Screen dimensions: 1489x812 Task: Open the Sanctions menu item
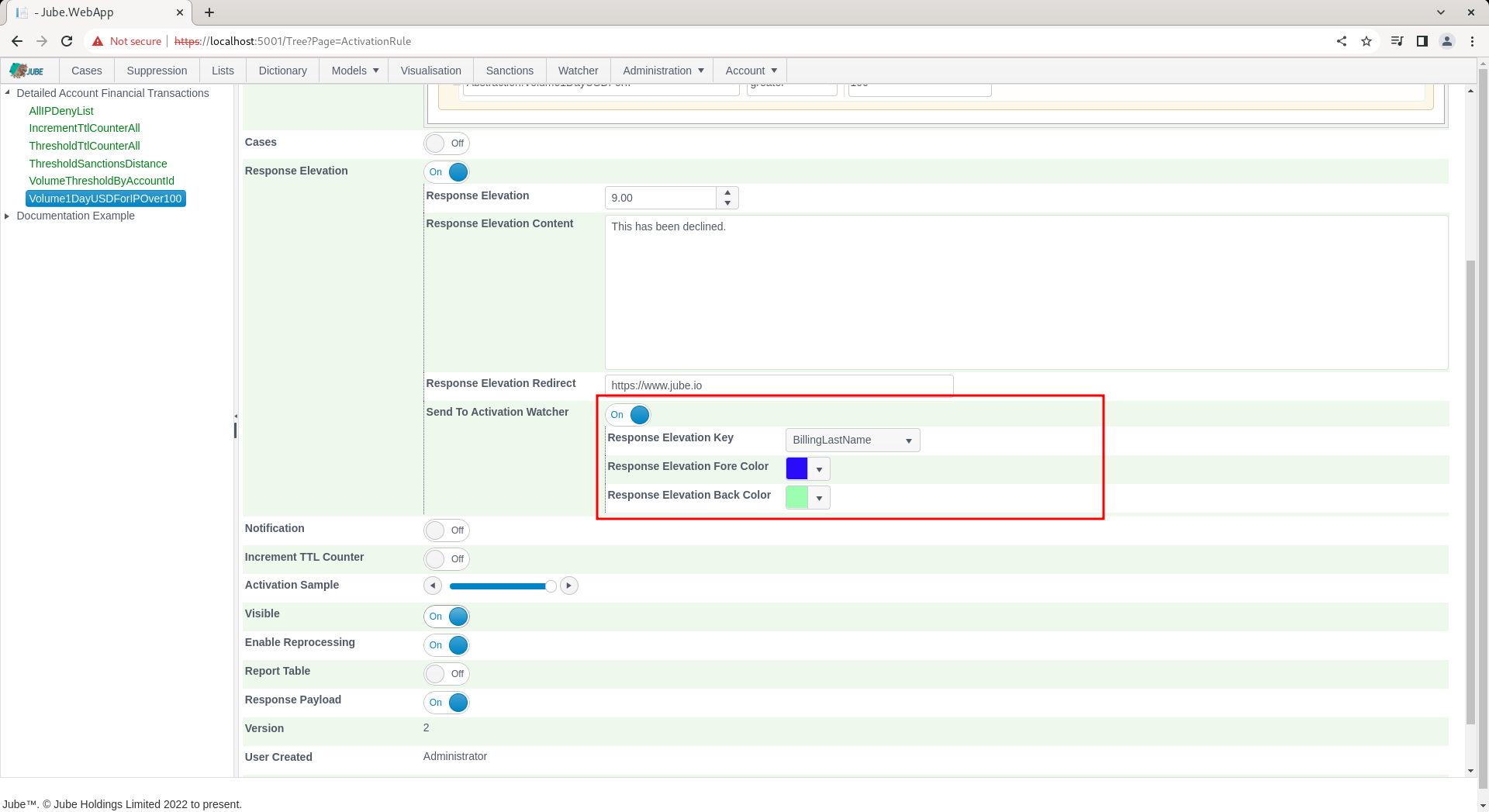pos(510,71)
